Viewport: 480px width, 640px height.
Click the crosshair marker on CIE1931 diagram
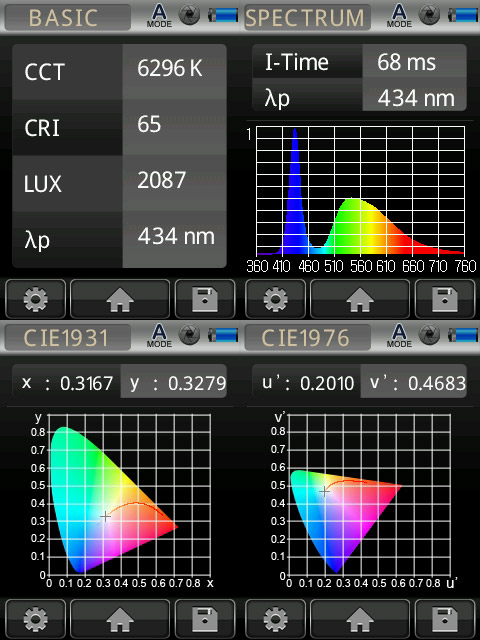[x=105, y=517]
